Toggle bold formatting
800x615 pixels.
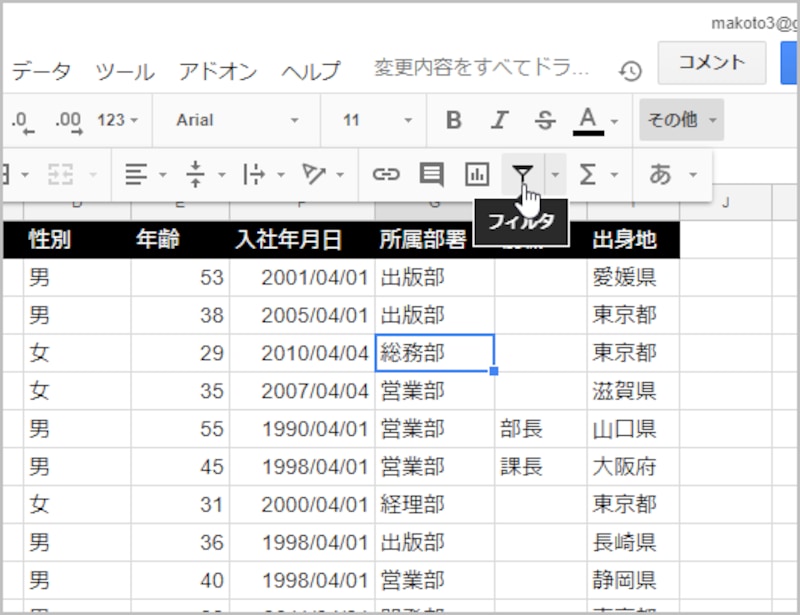point(453,119)
